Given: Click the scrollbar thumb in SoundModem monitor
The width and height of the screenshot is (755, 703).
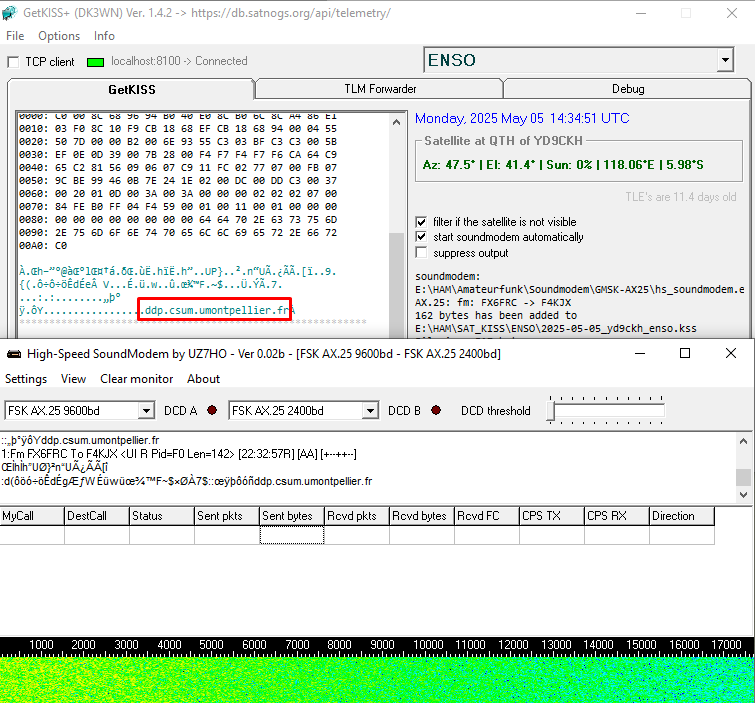Looking at the screenshot, I should point(743,477).
